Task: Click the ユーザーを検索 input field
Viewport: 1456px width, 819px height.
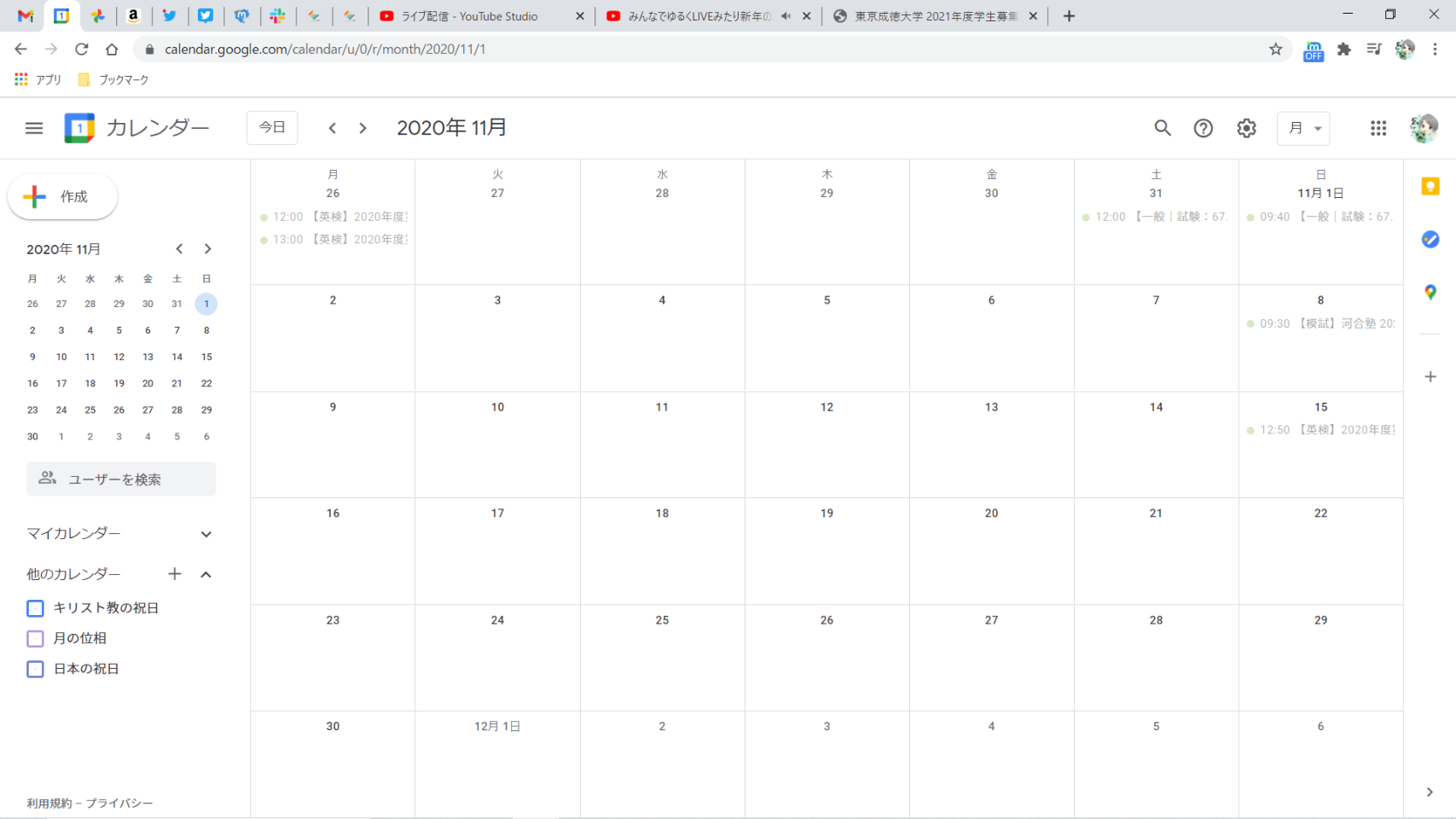Action: coord(121,479)
